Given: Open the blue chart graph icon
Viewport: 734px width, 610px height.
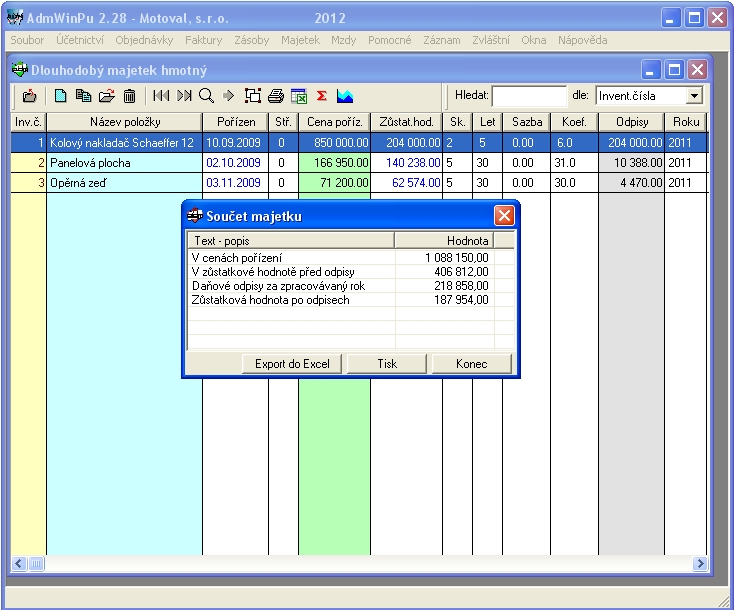Looking at the screenshot, I should click(345, 96).
